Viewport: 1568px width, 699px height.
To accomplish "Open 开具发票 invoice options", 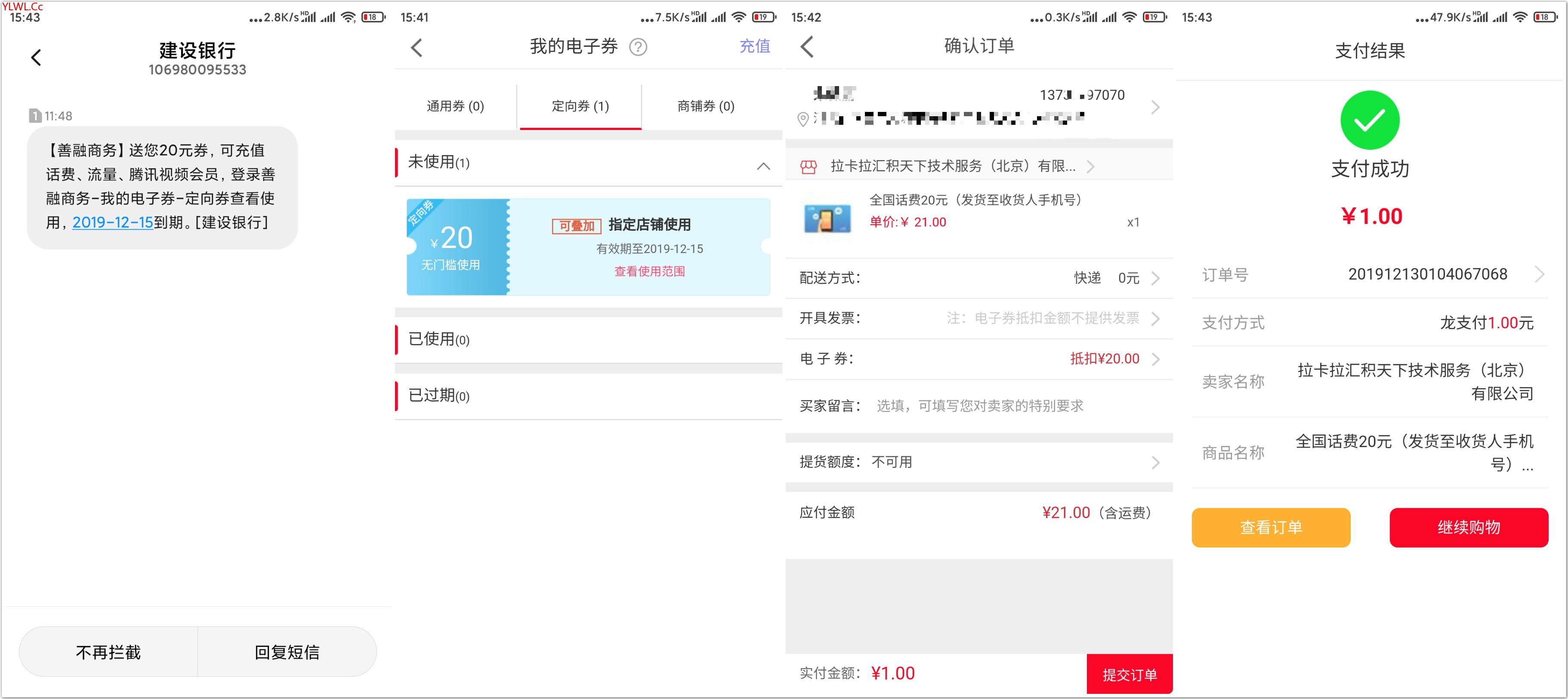I will point(979,319).
